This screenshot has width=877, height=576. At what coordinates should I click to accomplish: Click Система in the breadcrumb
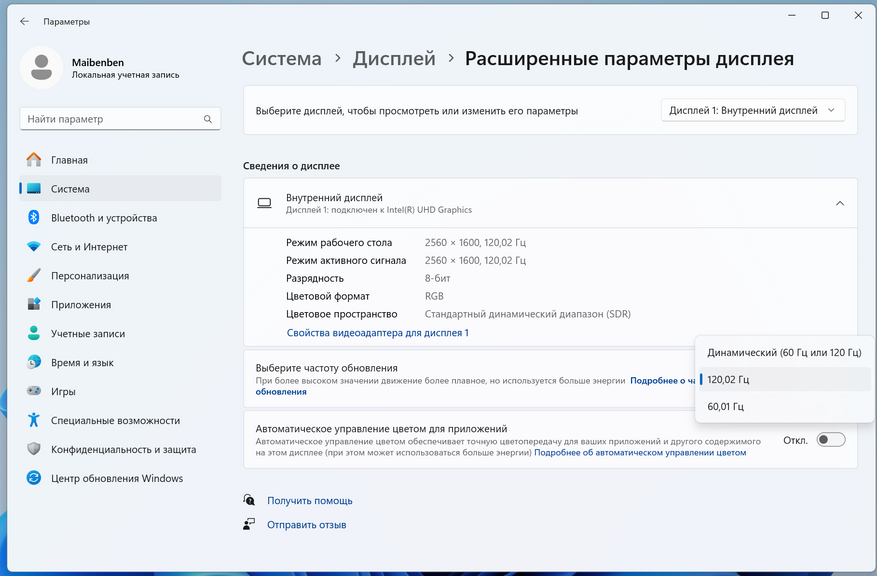(x=282, y=59)
